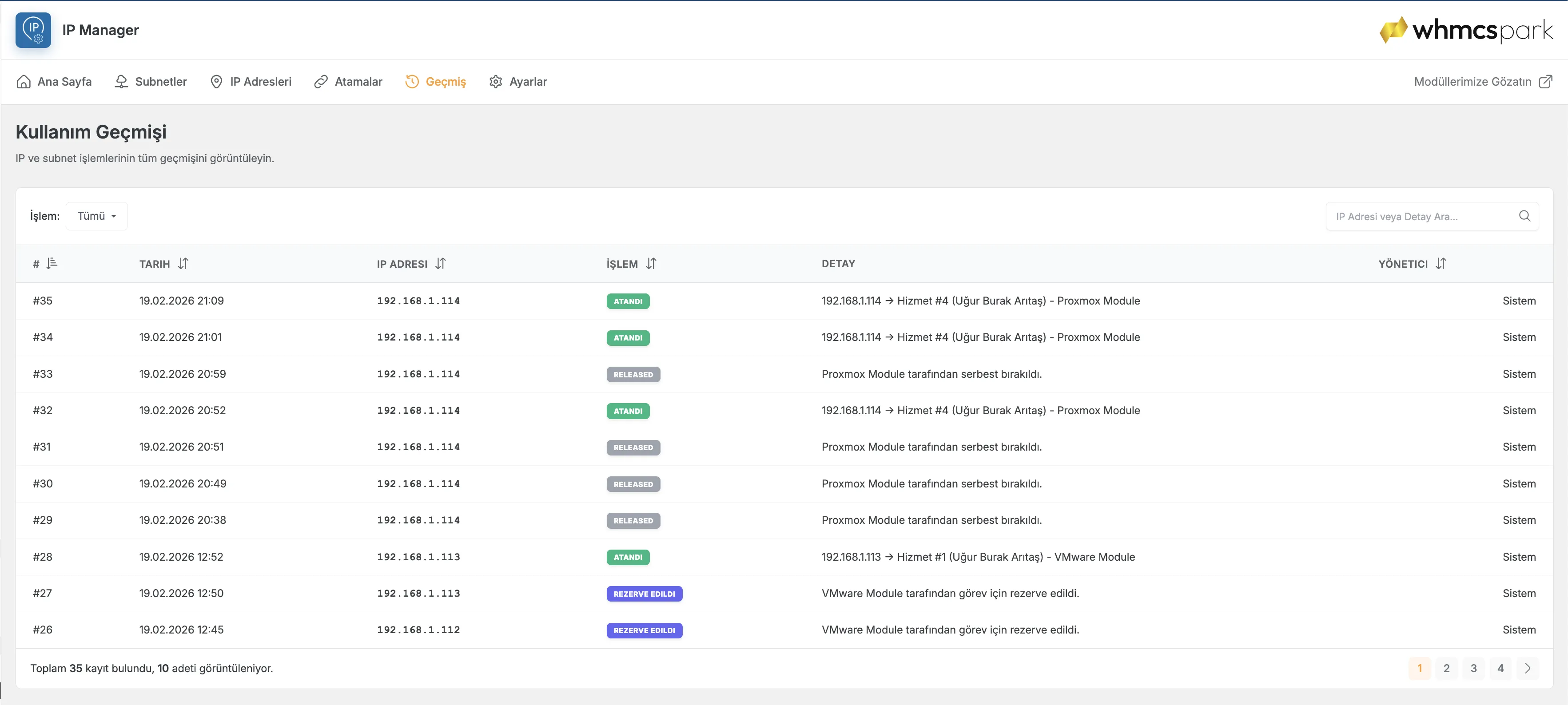Click the whmcspark logo
Viewport: 1568px width, 705px height.
coord(1466,30)
